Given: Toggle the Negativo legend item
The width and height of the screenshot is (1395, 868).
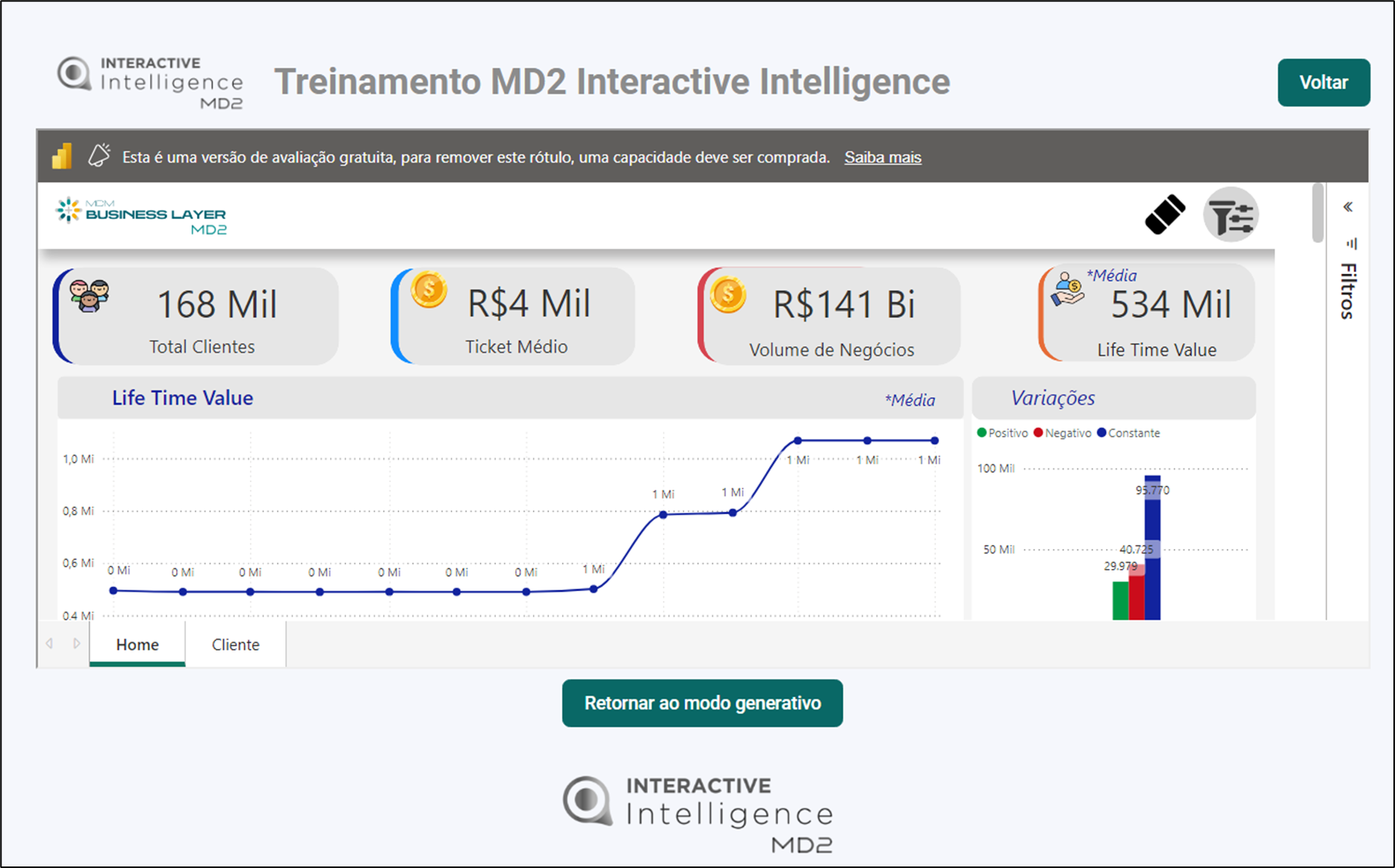Looking at the screenshot, I should (x=1062, y=433).
